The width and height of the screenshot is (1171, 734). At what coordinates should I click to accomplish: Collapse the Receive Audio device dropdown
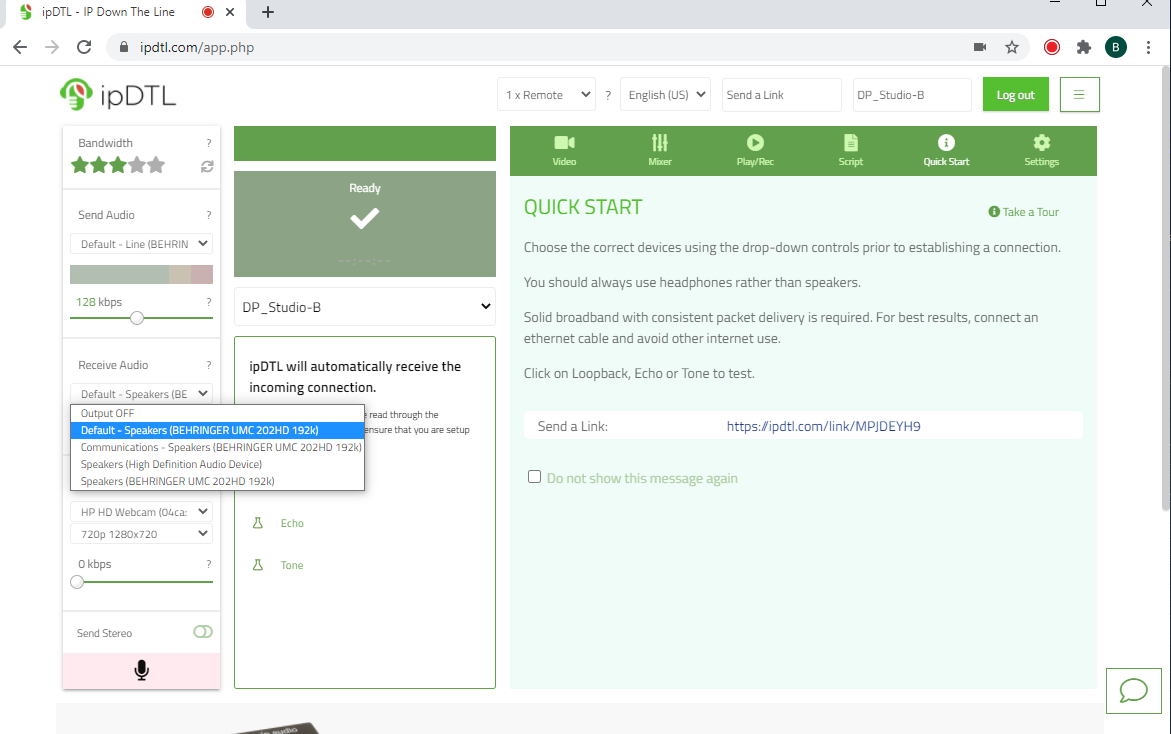tap(141, 394)
